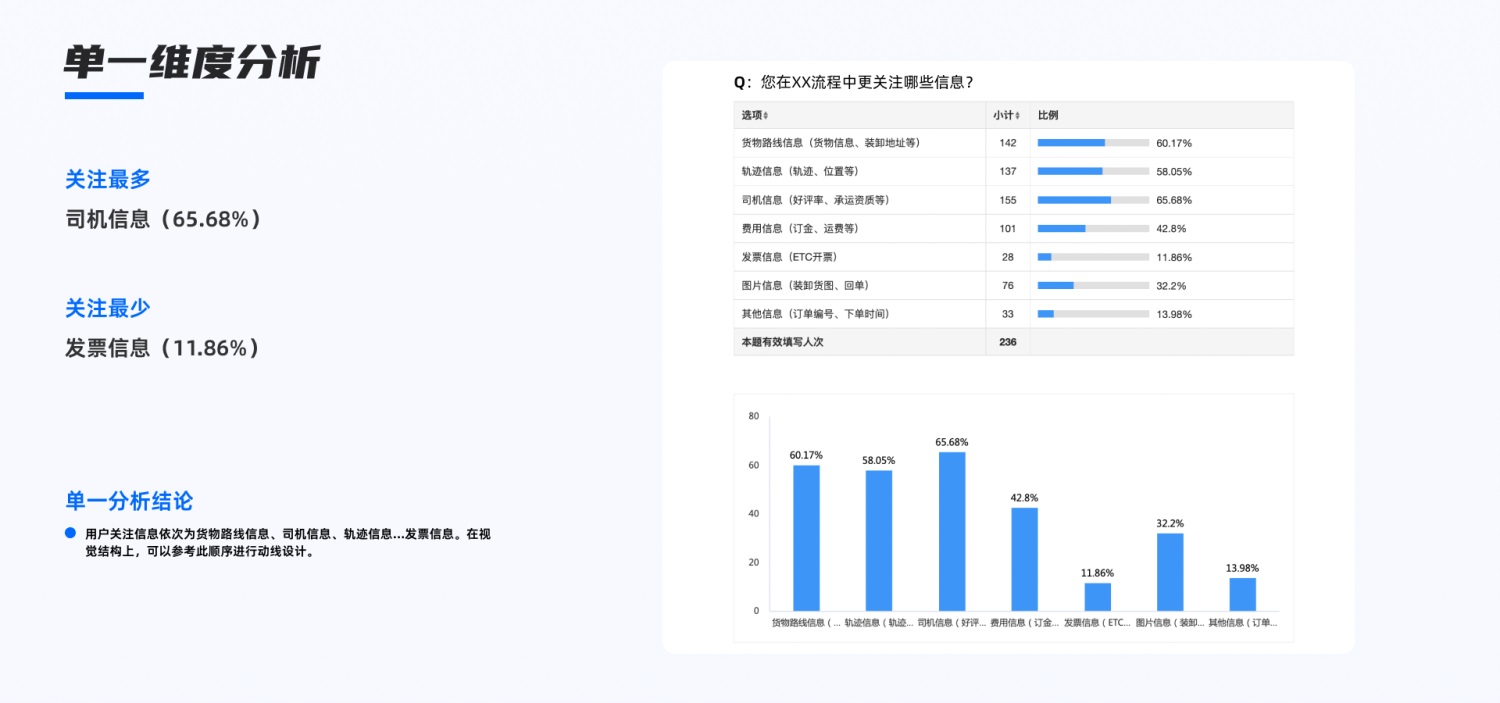This screenshot has width=1500, height=703.
Task: Click the 比例 column header
Action: point(1047,115)
